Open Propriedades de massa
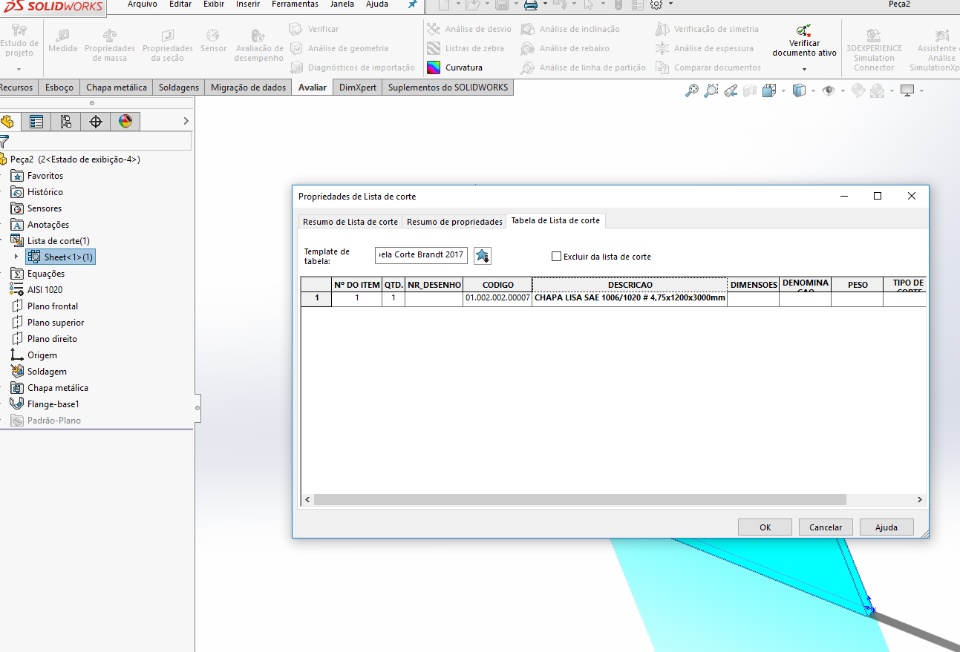The width and height of the screenshot is (960, 652). tap(110, 45)
